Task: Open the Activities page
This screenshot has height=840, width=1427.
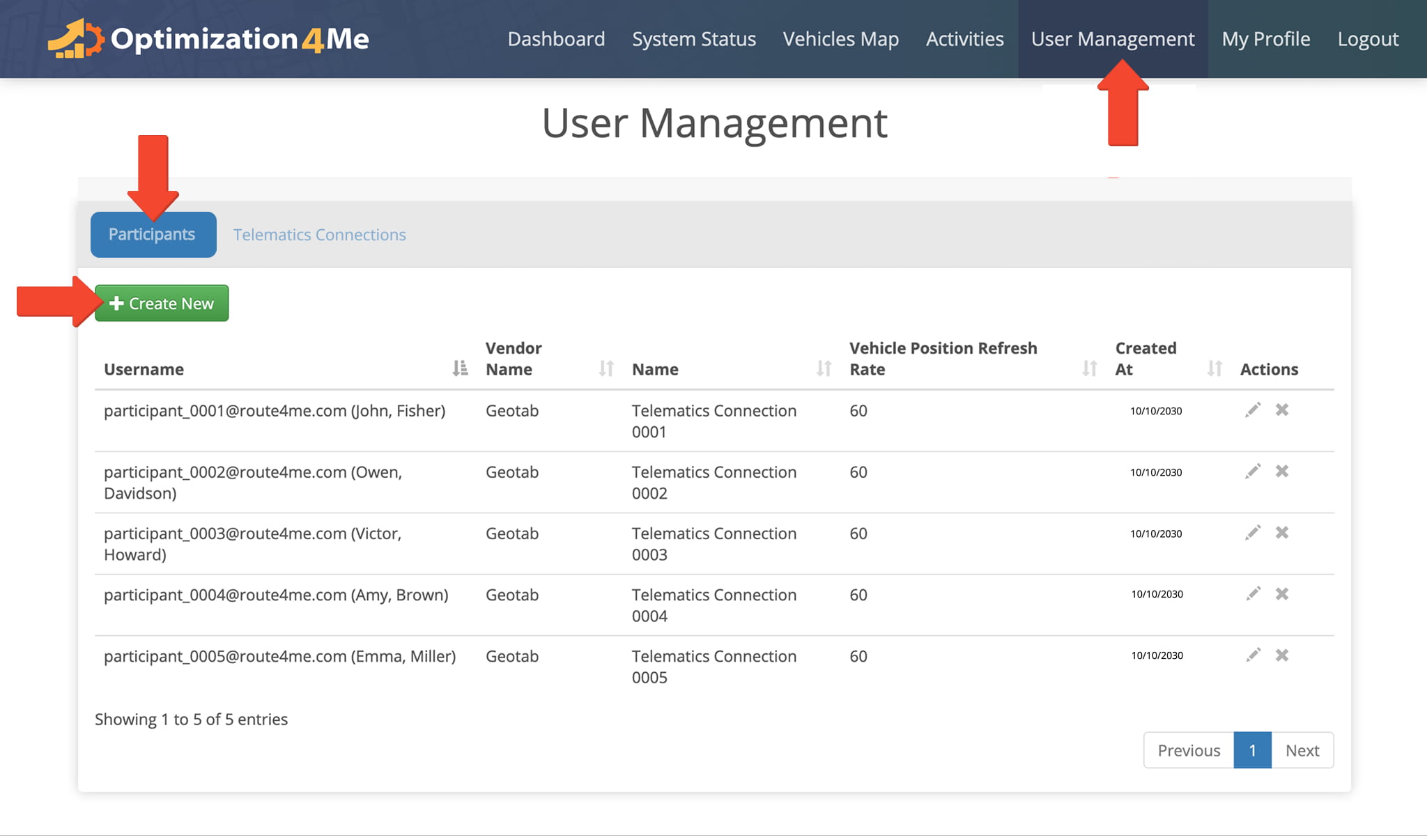Action: point(965,39)
